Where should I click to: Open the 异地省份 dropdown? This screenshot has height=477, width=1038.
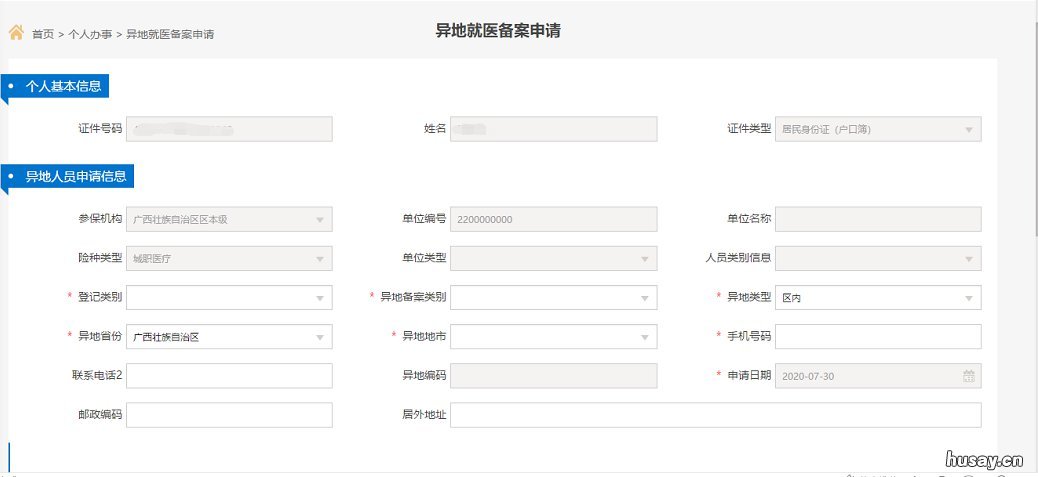[x=229, y=337]
